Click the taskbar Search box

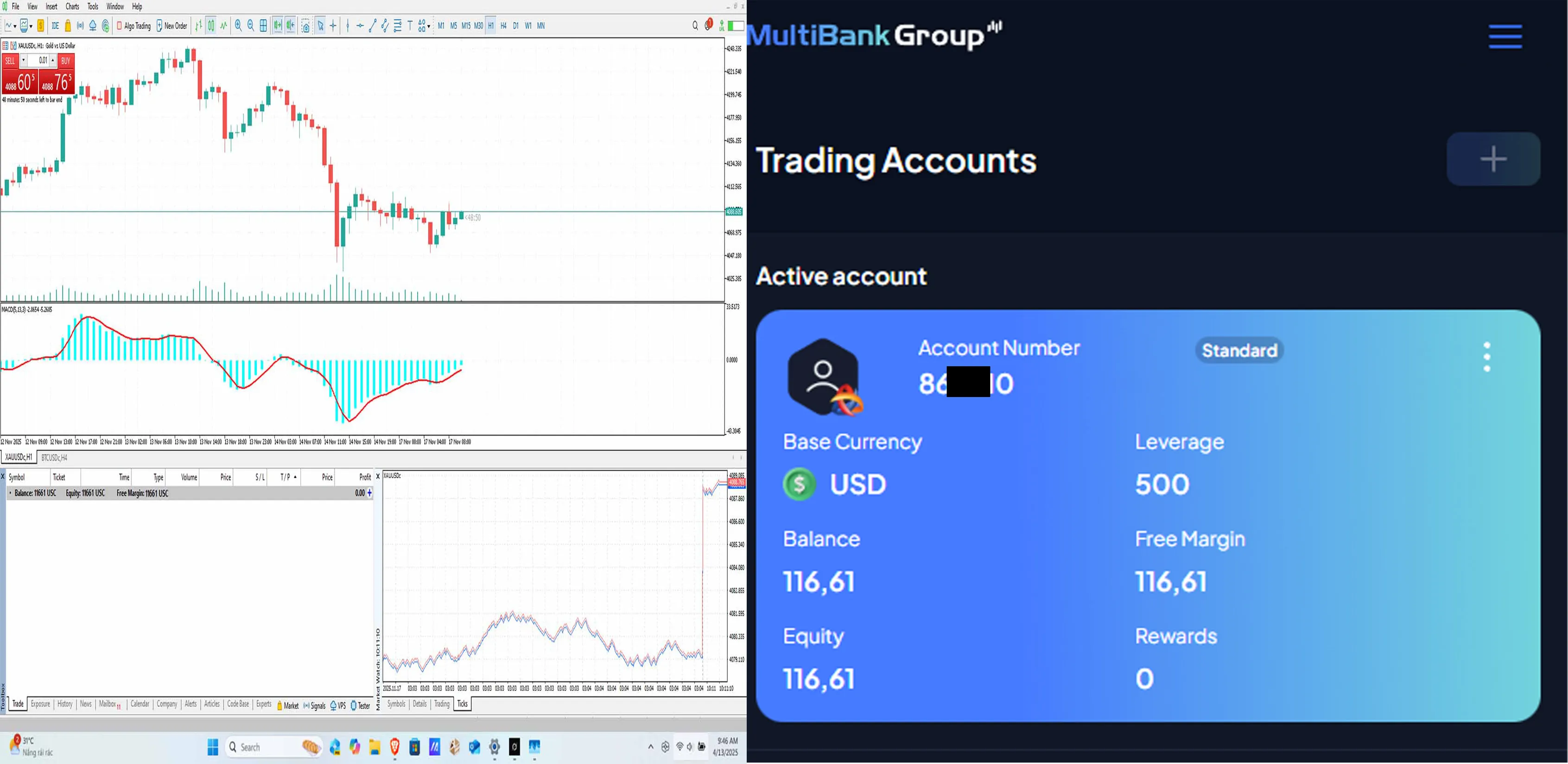coord(274,747)
